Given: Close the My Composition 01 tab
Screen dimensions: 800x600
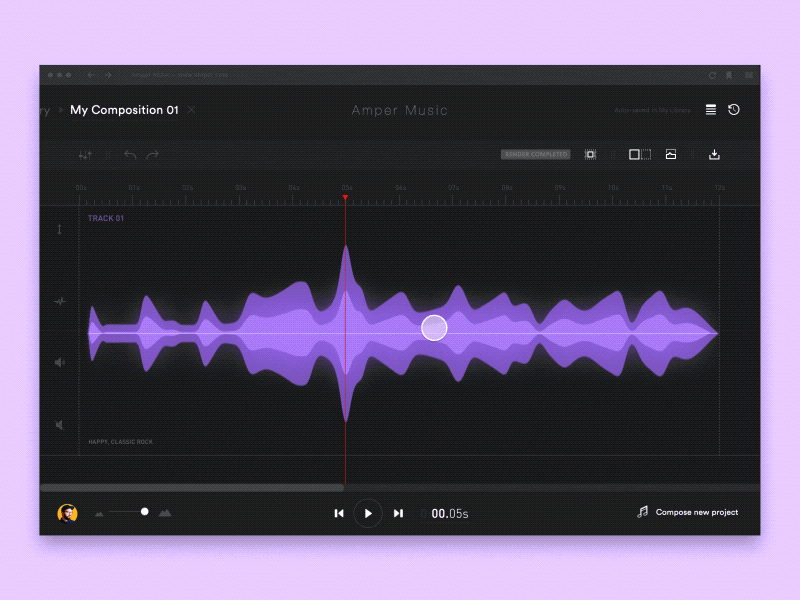Looking at the screenshot, I should [x=191, y=110].
